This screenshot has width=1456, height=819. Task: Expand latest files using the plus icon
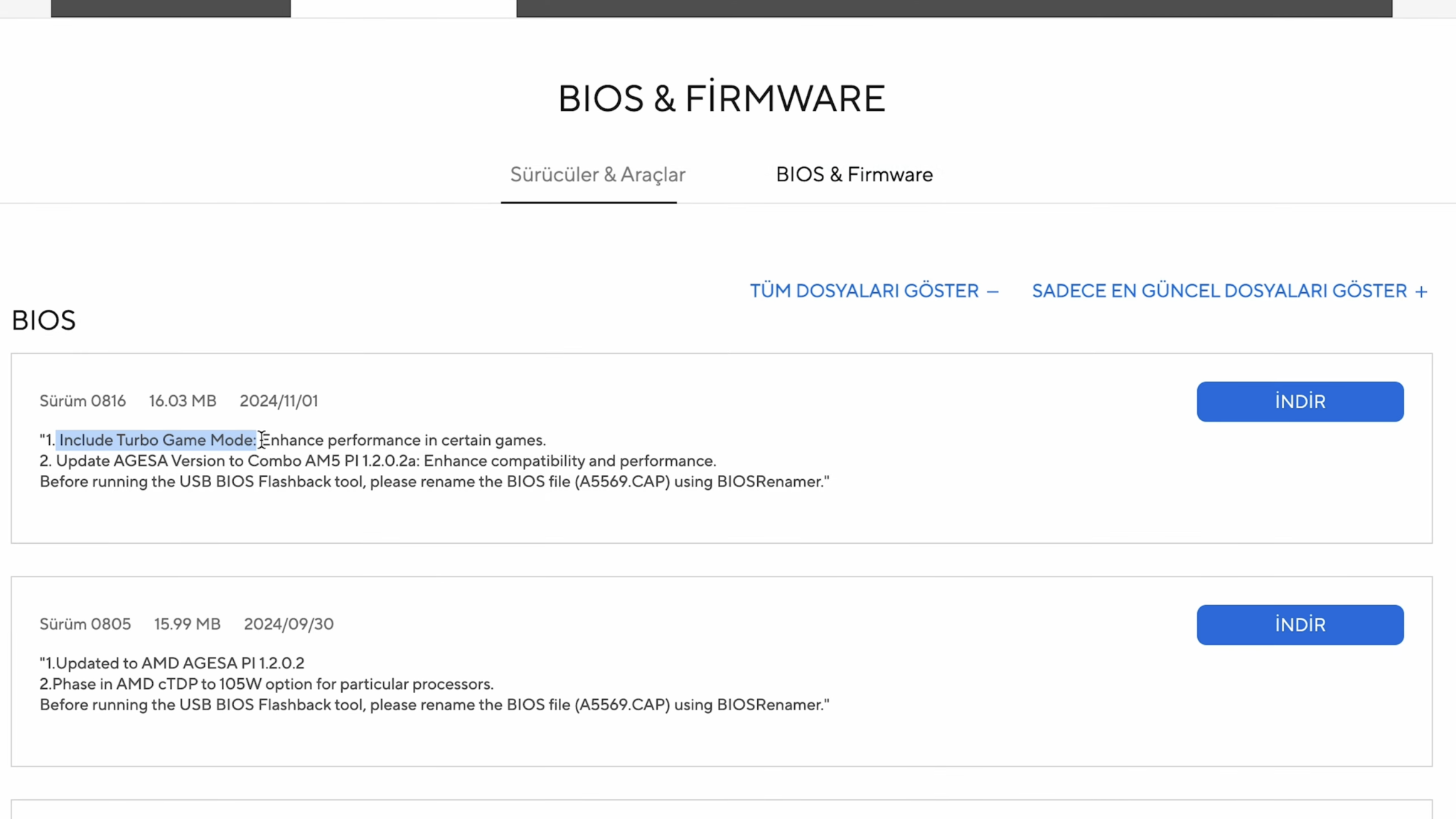1421,291
